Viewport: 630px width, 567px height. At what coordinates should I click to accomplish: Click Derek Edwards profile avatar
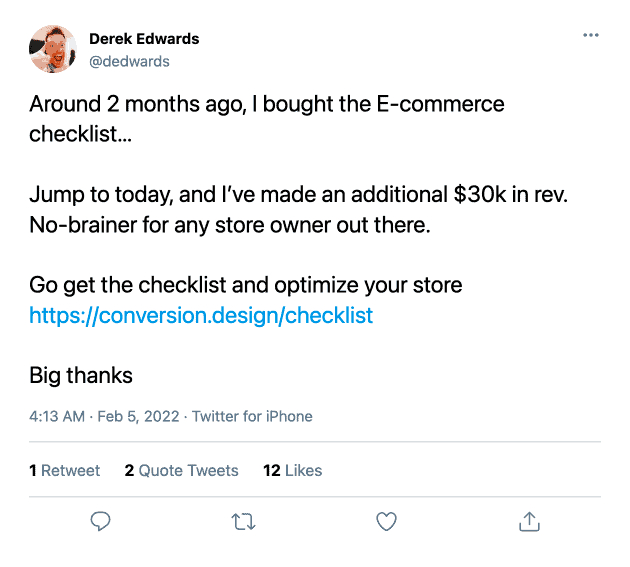[x=54, y=50]
